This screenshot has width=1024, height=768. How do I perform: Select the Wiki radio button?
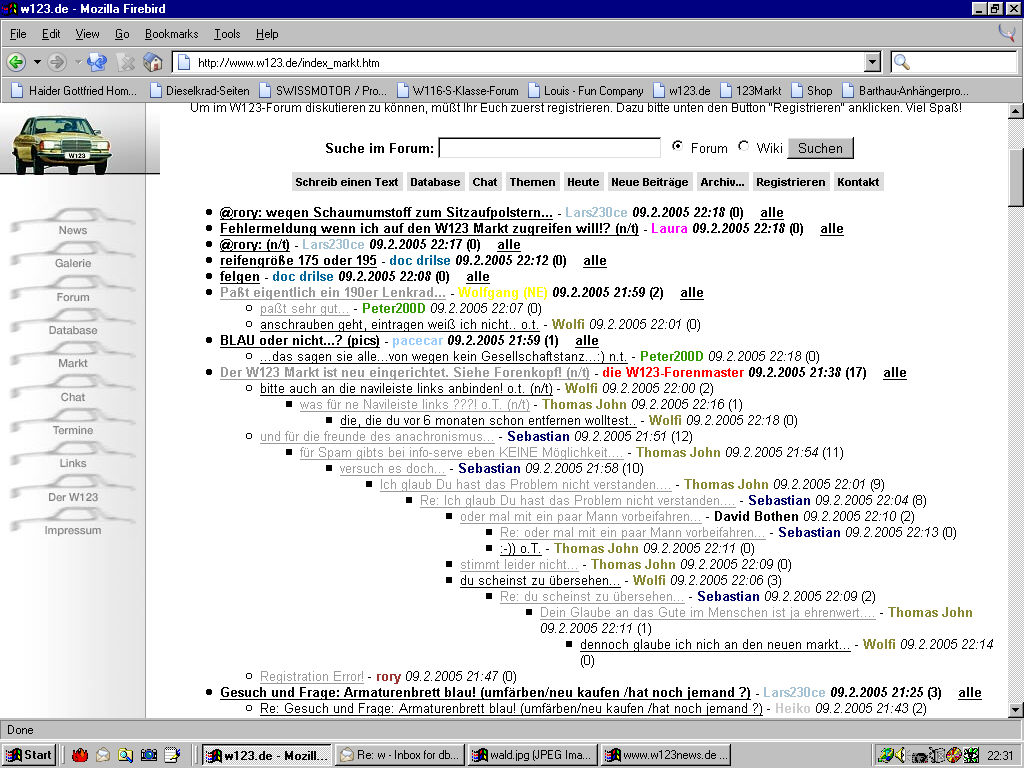743,147
